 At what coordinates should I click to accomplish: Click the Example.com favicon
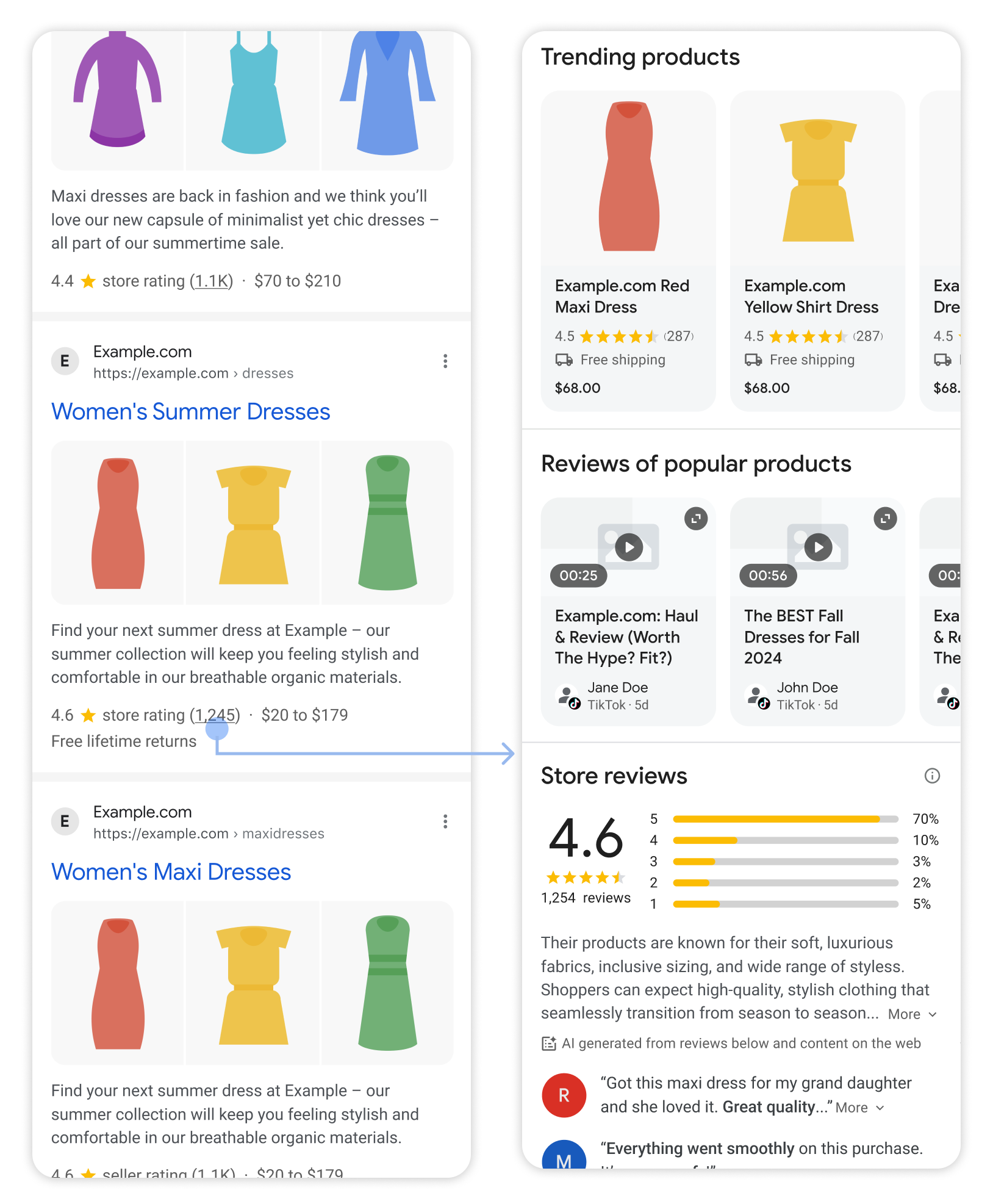(65, 361)
